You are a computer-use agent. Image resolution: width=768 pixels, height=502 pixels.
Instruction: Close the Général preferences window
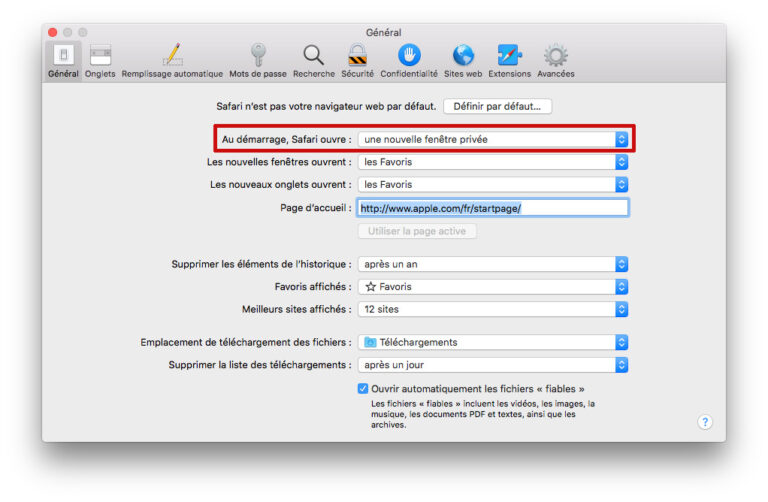52,32
